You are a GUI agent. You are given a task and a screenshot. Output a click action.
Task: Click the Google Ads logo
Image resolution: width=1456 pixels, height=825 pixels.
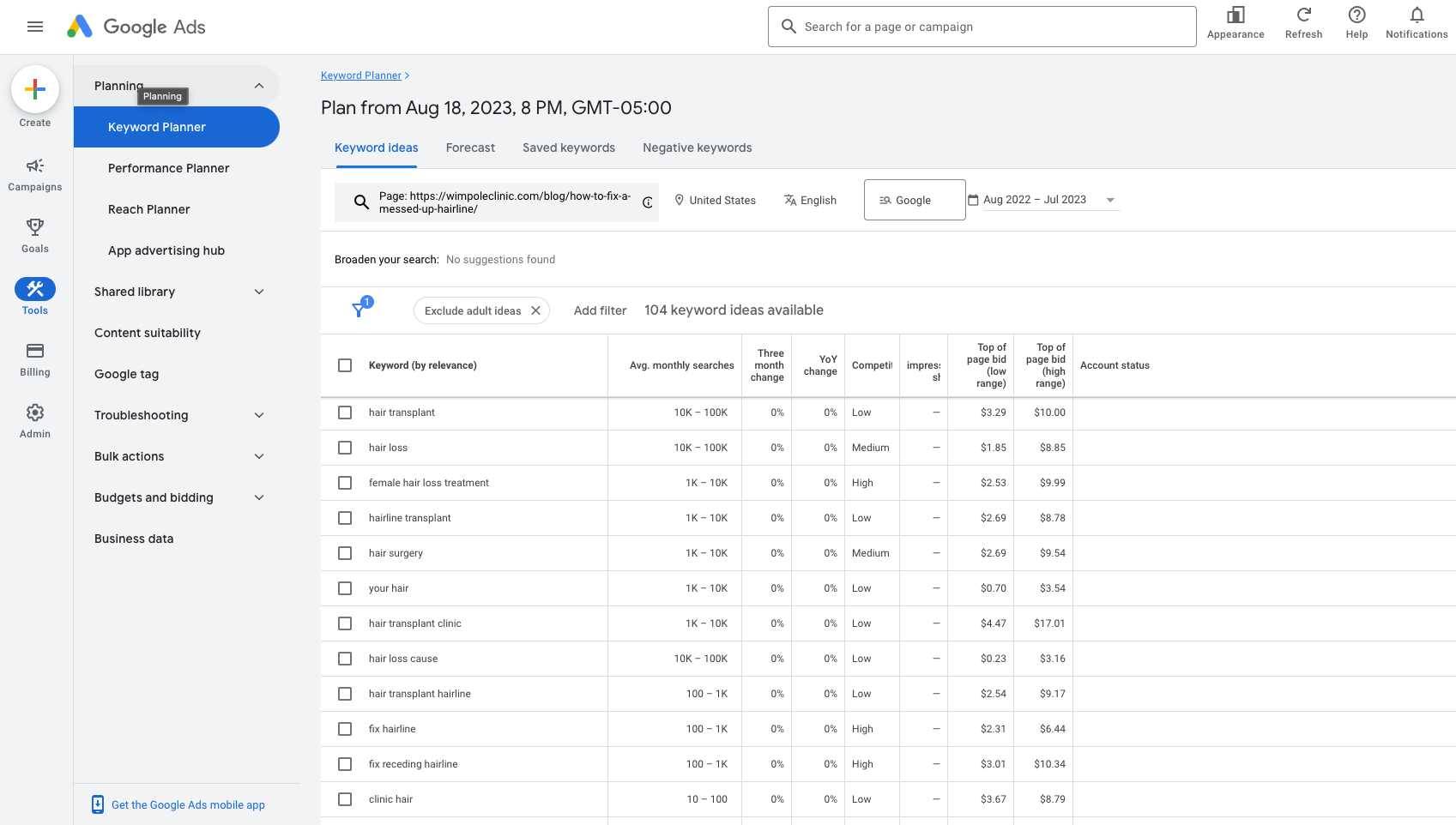coord(136,27)
